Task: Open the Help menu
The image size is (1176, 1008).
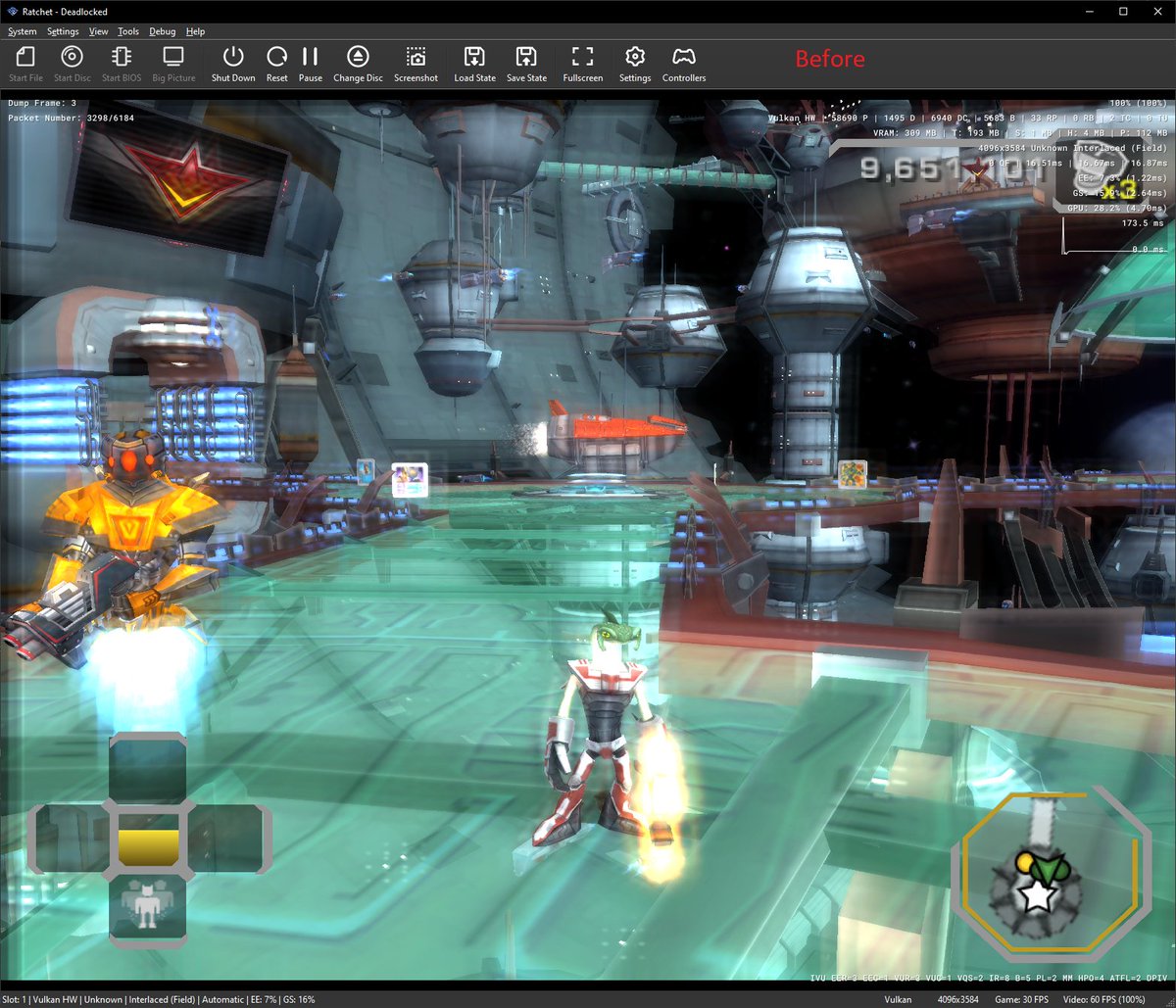Action: coord(195,31)
